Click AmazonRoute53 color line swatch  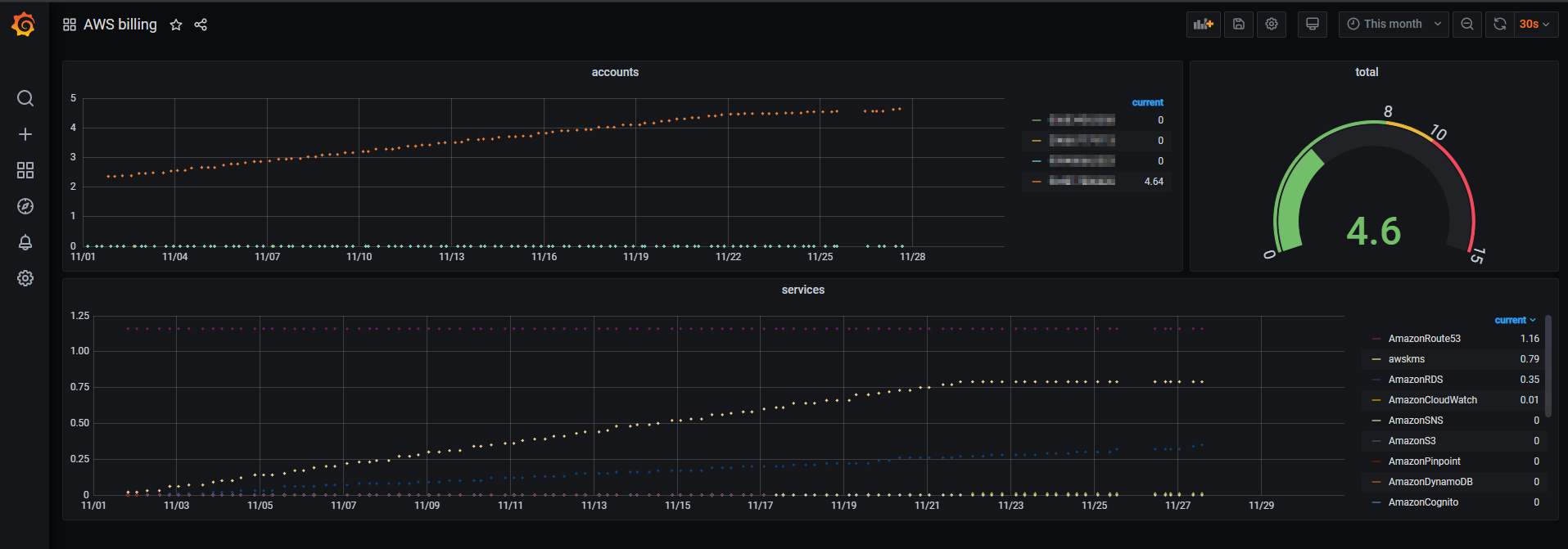pos(1376,339)
